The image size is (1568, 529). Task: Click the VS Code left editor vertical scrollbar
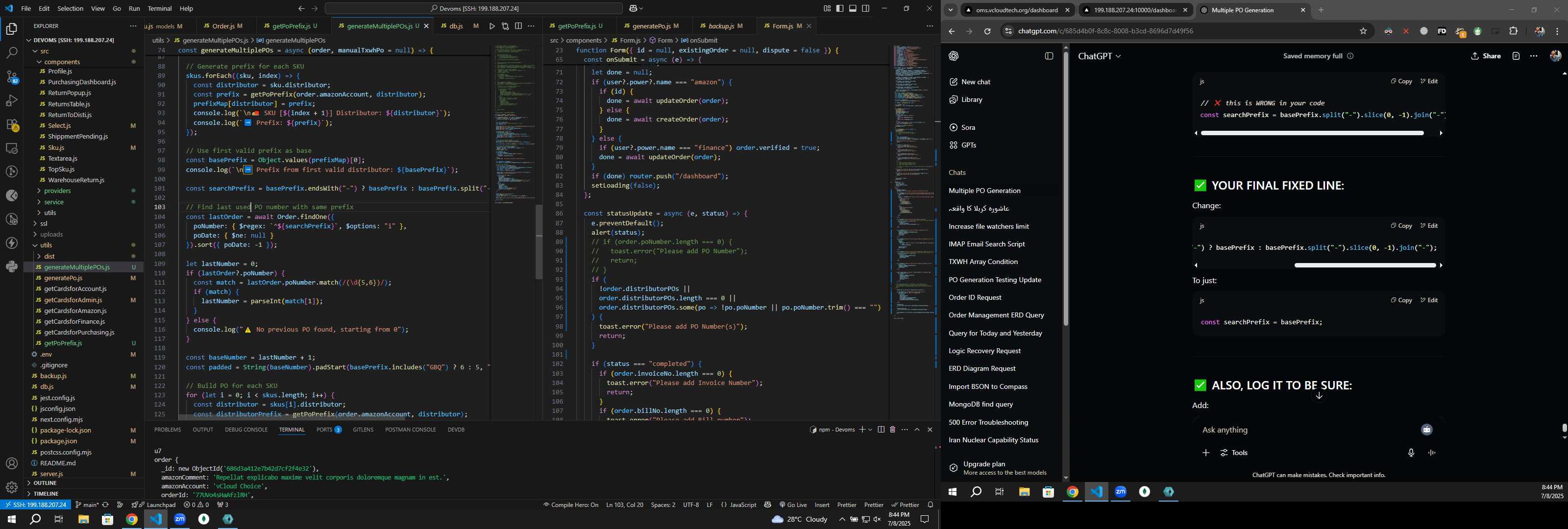click(x=539, y=241)
